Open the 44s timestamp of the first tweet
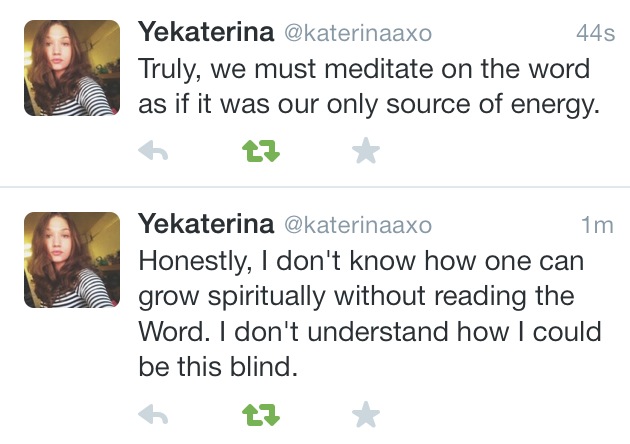Image resolution: width=630 pixels, height=444 pixels. pos(596,34)
